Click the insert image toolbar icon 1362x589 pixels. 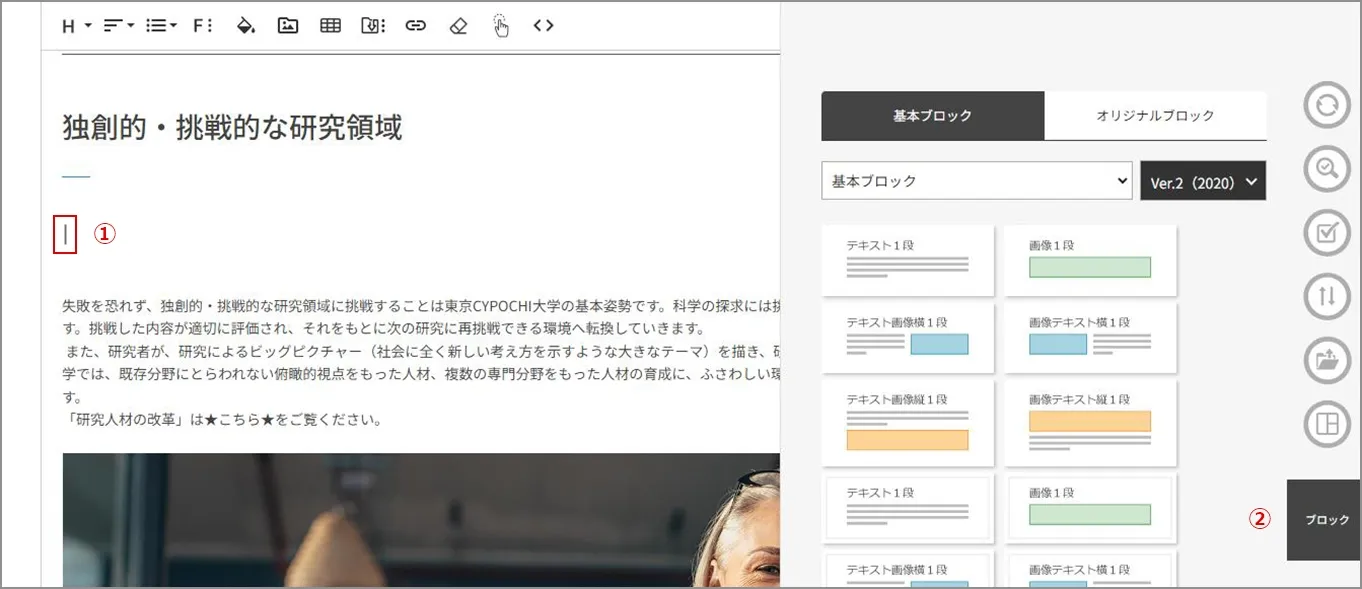point(288,26)
